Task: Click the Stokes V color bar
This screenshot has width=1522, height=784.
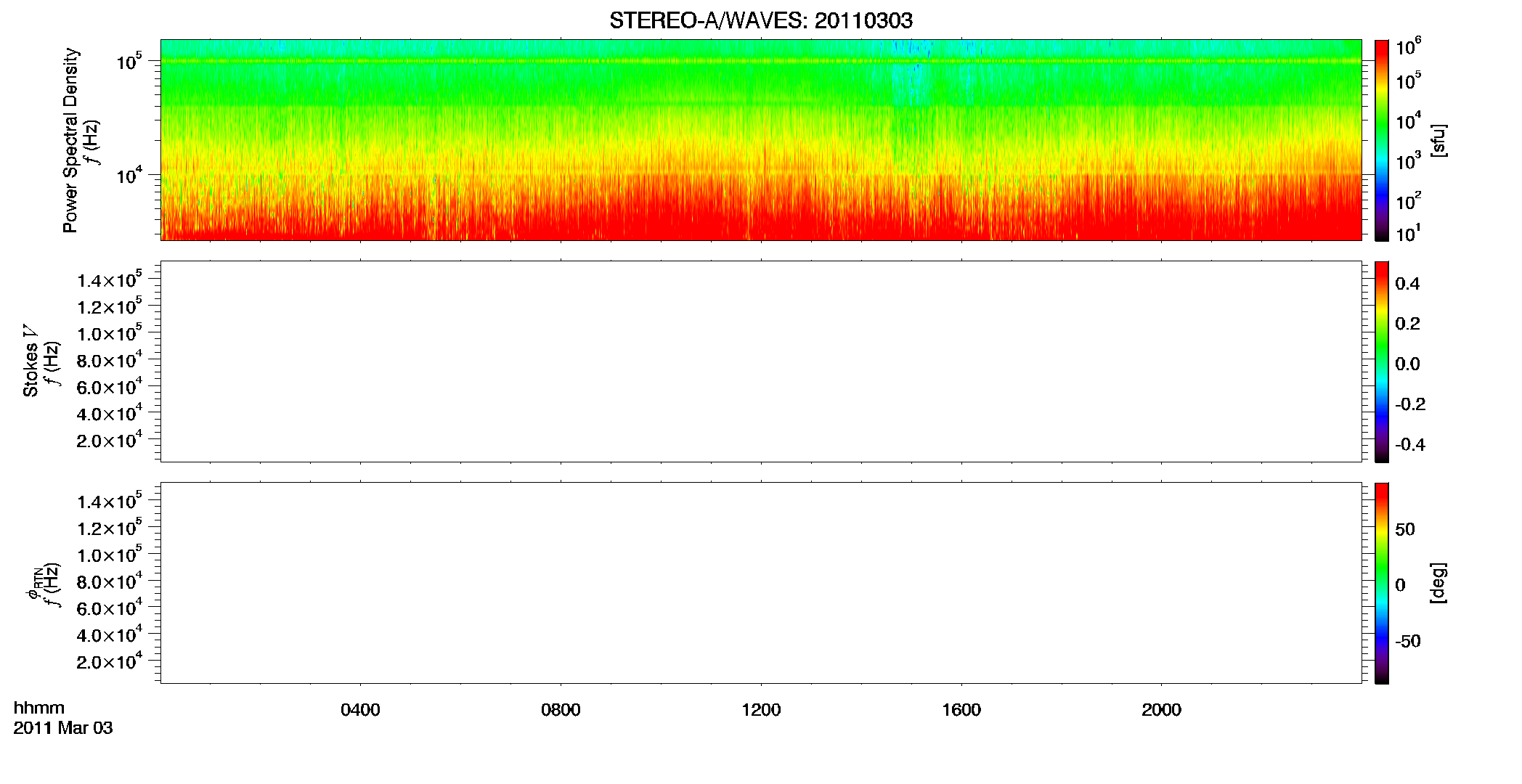Action: point(1381,362)
